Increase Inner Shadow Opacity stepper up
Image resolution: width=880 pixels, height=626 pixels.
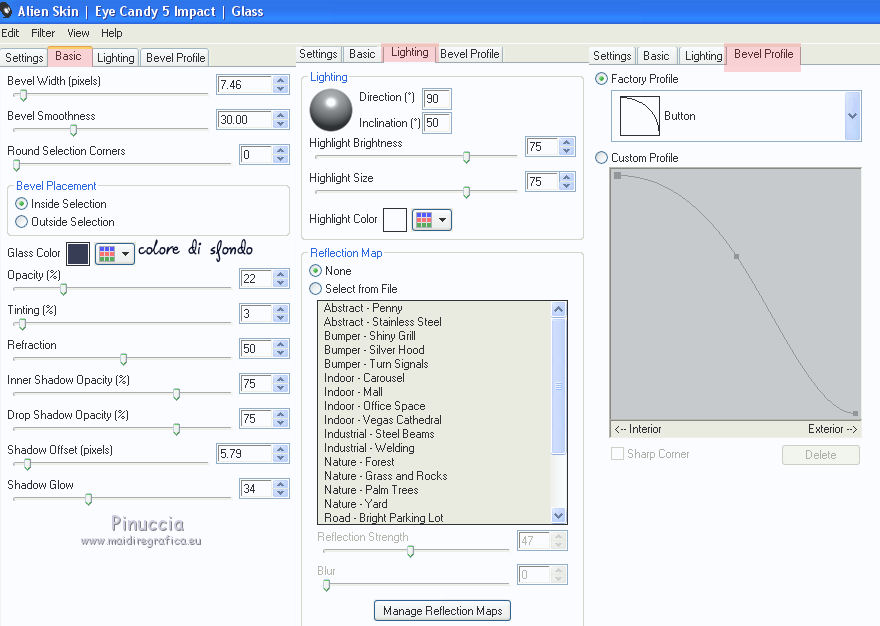tap(281, 379)
